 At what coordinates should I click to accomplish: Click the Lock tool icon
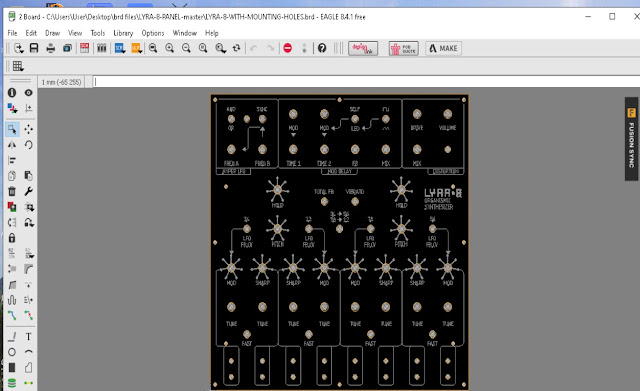12,238
